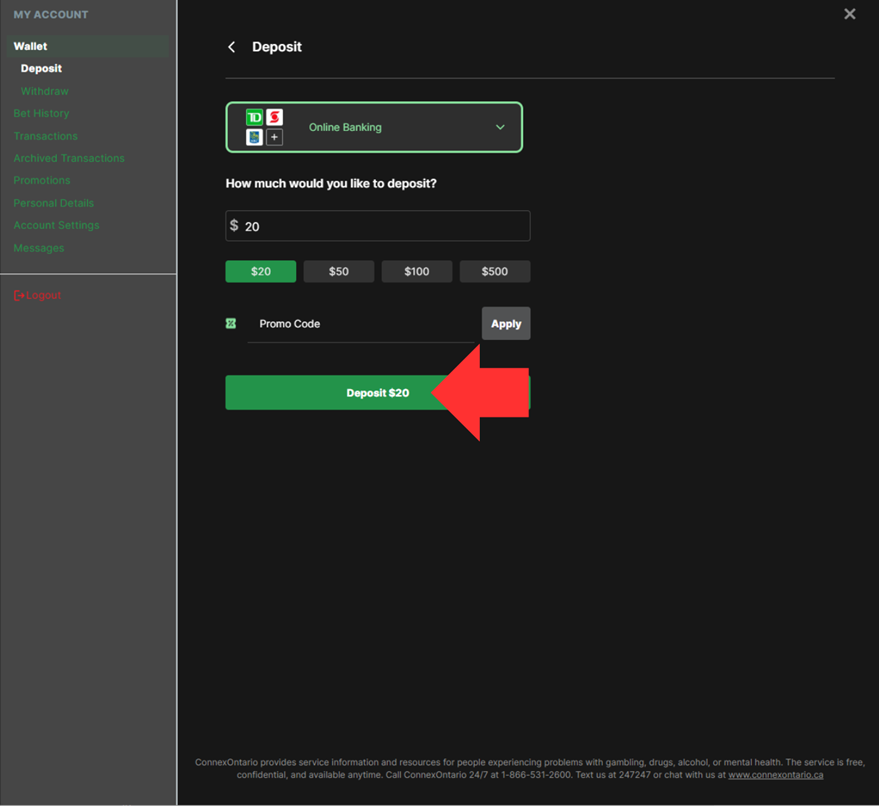879x806 pixels.
Task: Click the red Scotiabank logo icon
Action: tap(274, 118)
